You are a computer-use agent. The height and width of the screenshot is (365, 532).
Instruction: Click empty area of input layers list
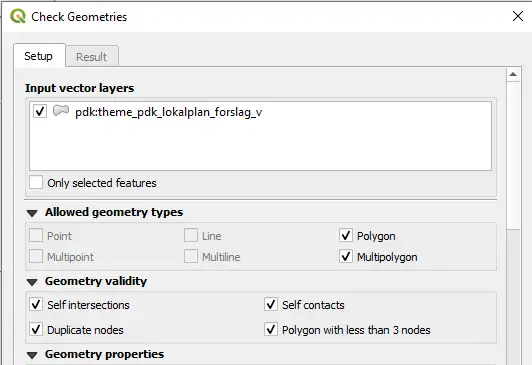(x=260, y=146)
